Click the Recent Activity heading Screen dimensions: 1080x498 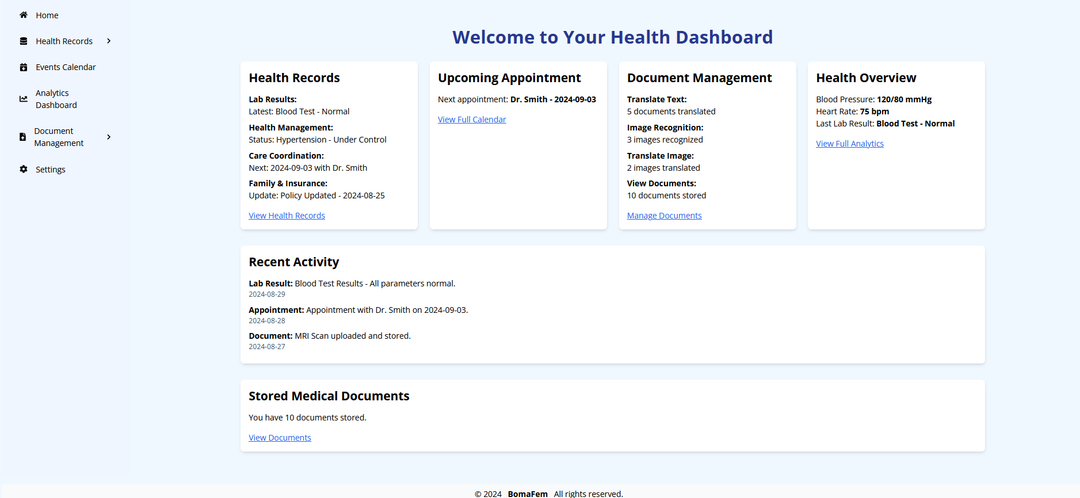pos(293,262)
